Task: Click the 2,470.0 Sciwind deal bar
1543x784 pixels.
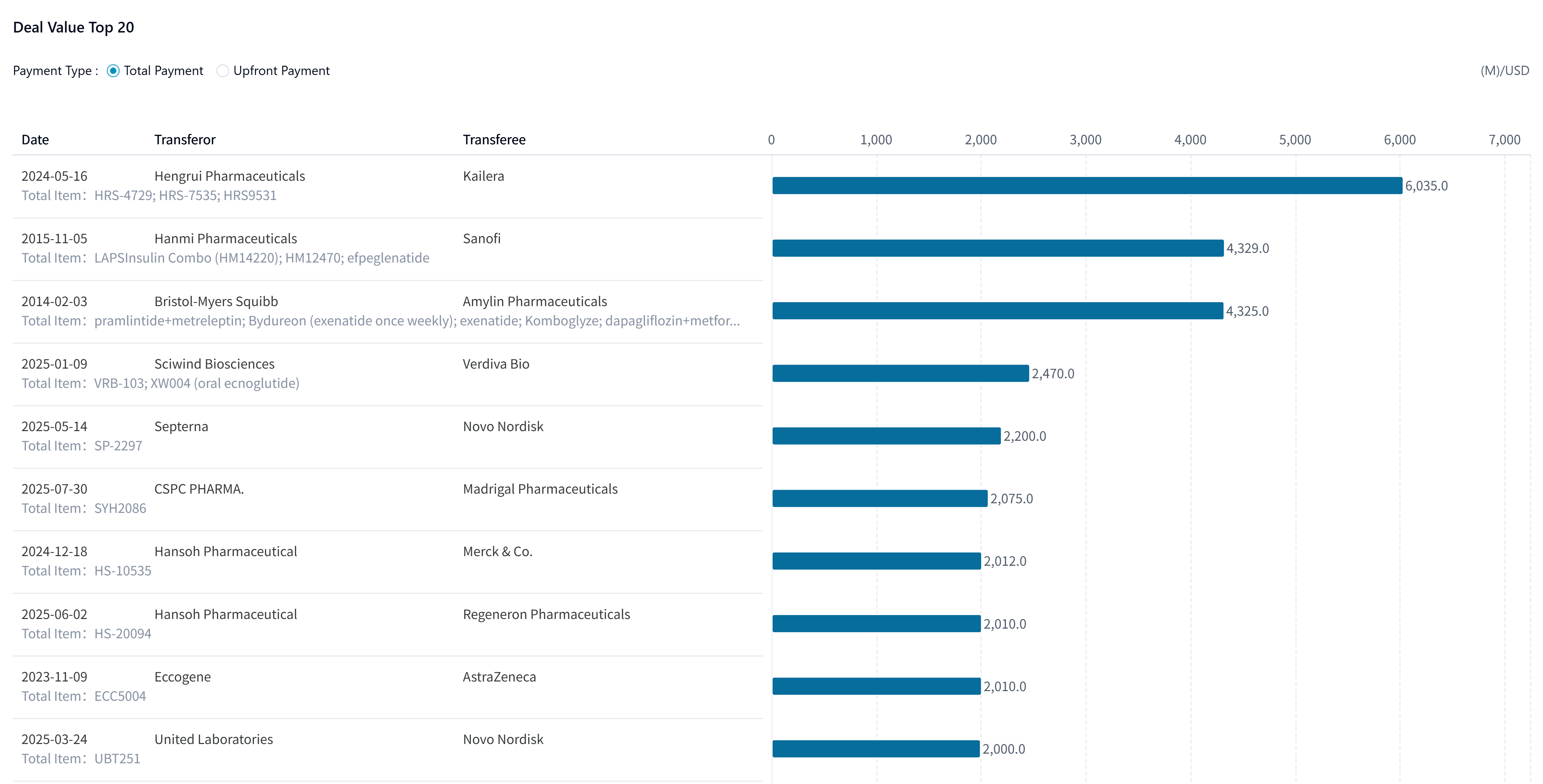Action: point(901,373)
